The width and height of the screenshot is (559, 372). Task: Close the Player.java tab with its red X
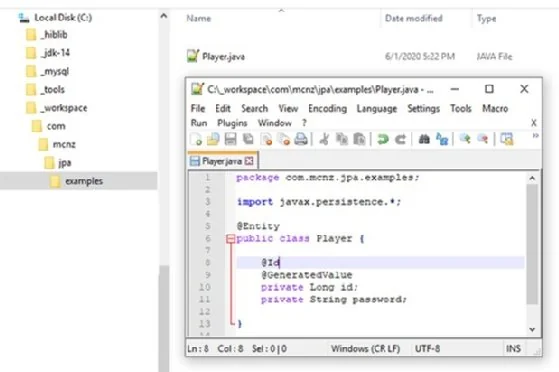tap(249, 161)
